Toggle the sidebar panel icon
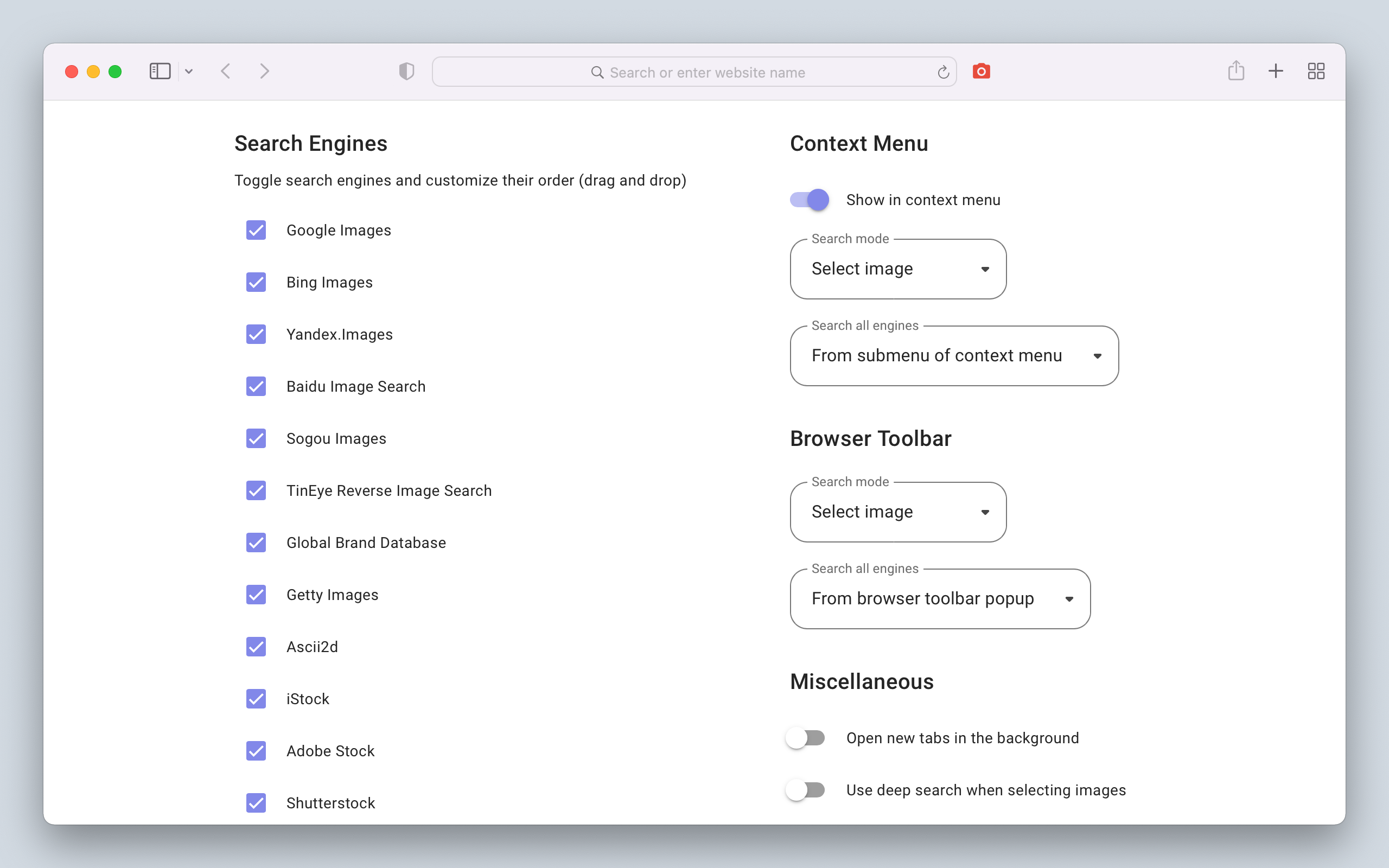This screenshot has height=868, width=1389. tap(160, 71)
